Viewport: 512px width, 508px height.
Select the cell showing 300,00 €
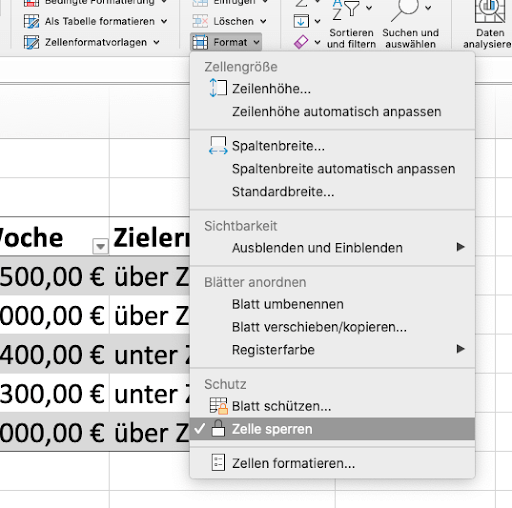(x=55, y=393)
